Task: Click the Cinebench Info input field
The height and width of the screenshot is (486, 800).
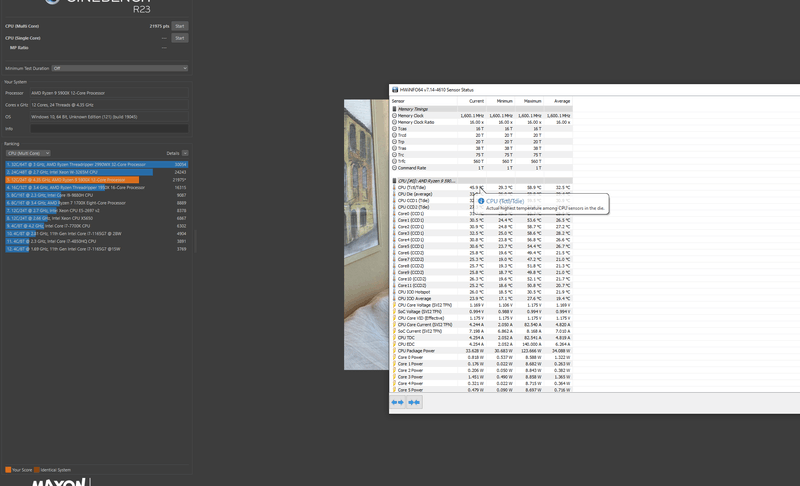Action: click(109, 129)
